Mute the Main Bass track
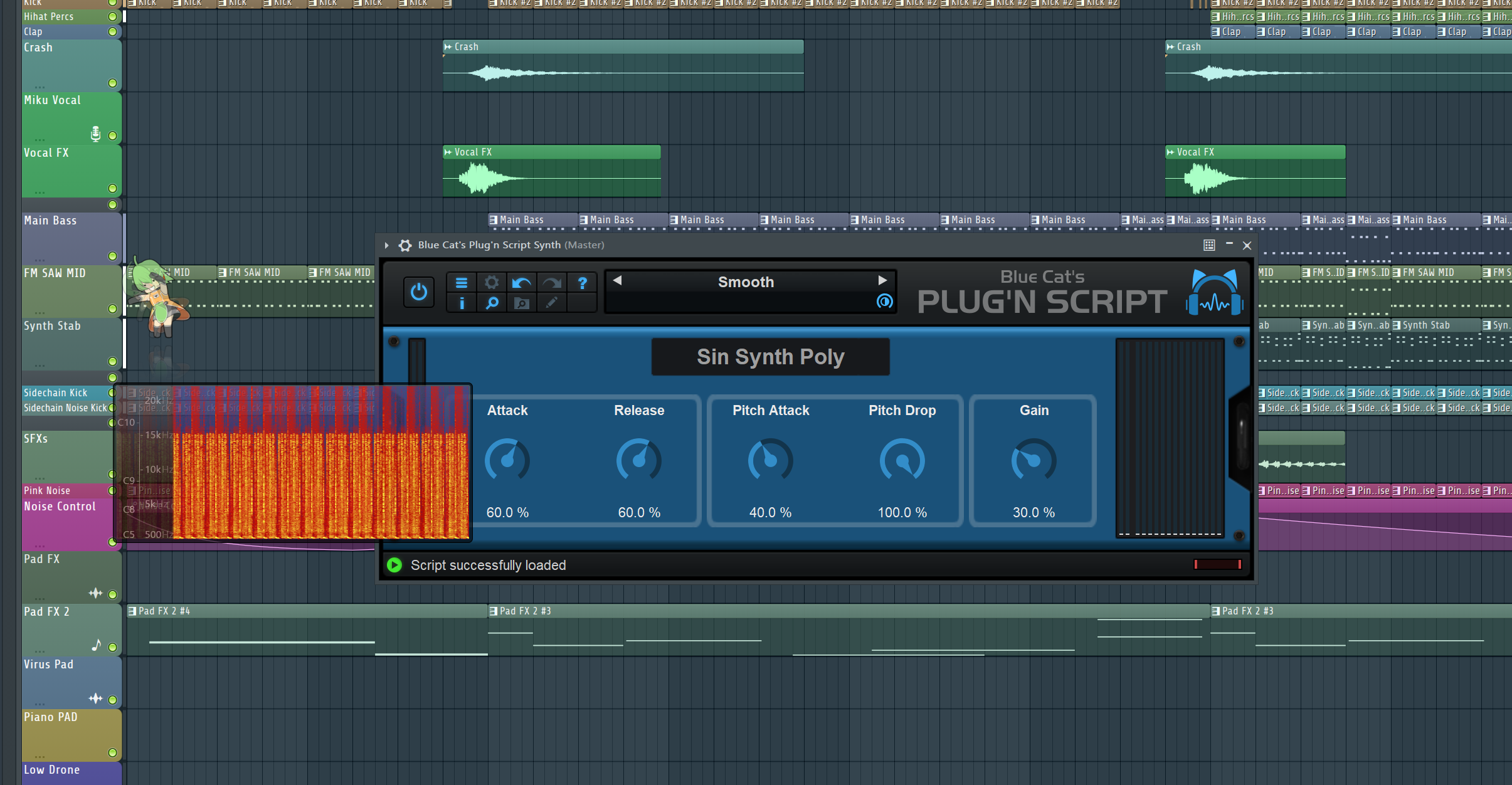This screenshot has width=1512, height=785. [x=112, y=256]
